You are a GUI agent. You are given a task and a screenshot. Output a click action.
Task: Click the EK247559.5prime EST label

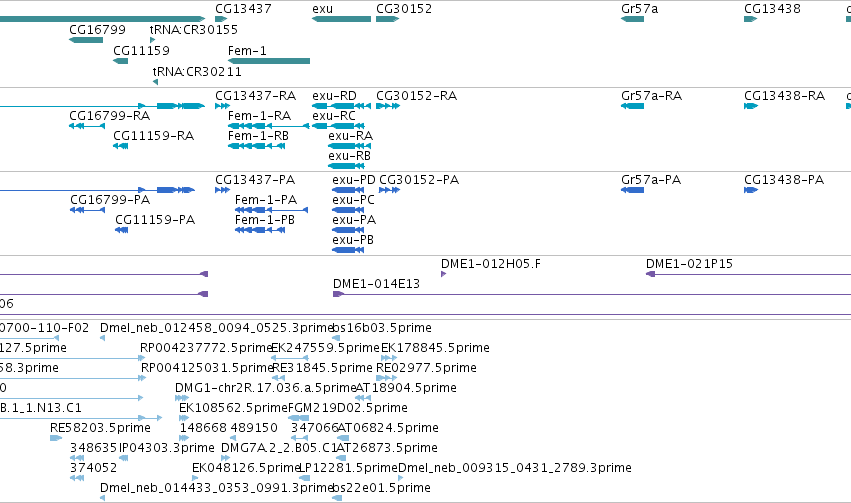(325, 348)
